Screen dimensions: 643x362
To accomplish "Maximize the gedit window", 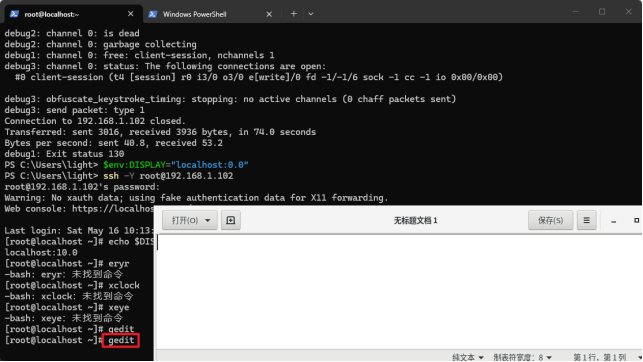I will click(636, 221).
